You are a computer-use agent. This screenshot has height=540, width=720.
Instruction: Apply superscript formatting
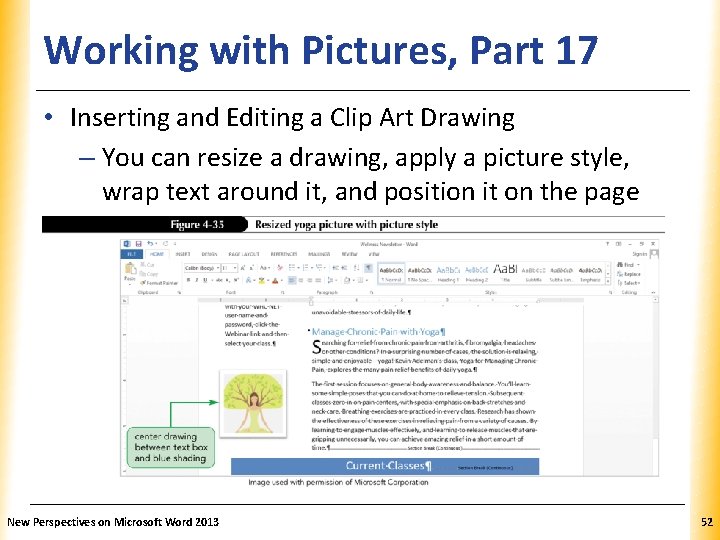point(236,280)
